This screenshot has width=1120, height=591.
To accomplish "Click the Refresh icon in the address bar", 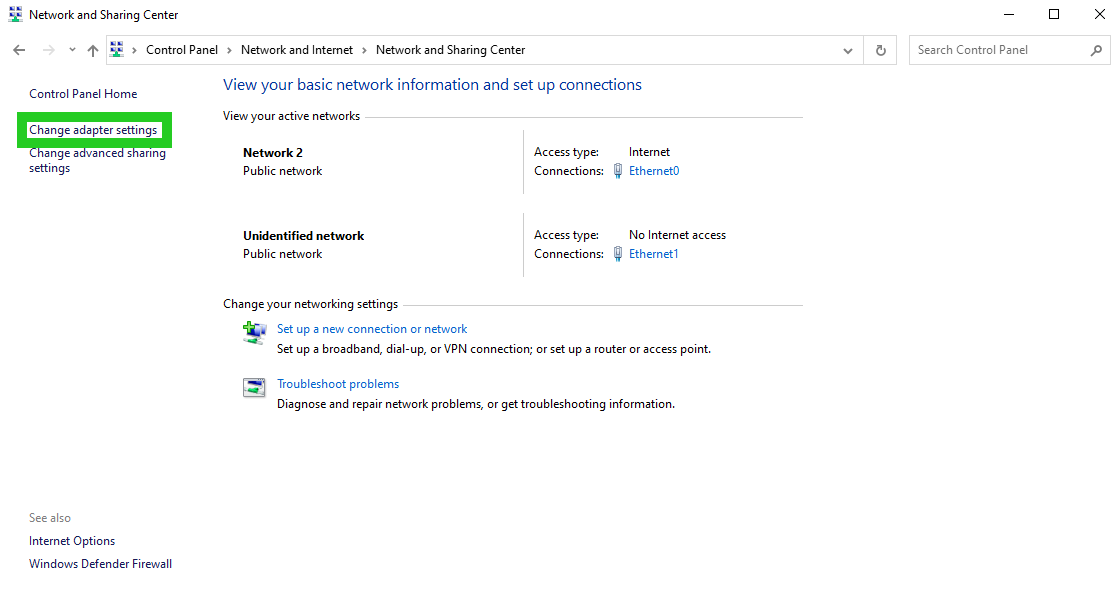I will 880,49.
